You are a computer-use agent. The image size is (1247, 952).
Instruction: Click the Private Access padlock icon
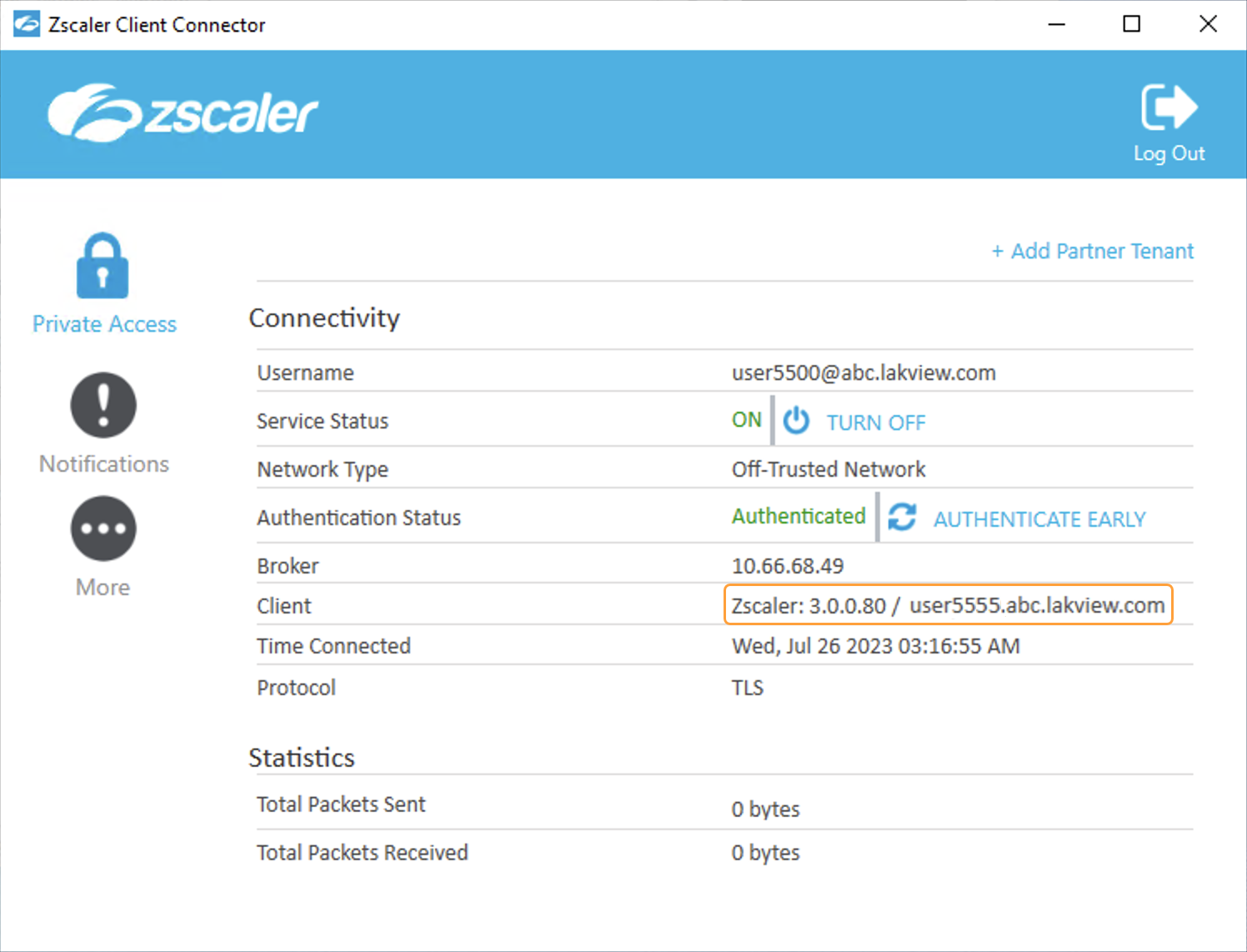pyautogui.click(x=103, y=266)
